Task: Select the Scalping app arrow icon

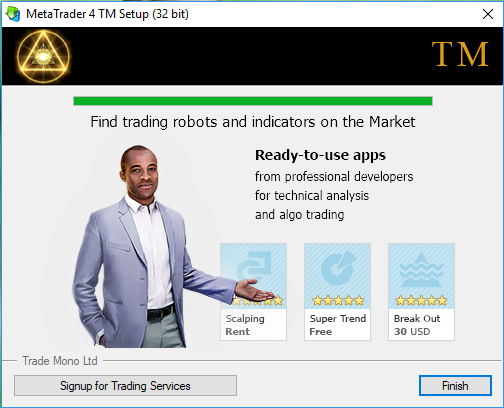Action: pos(254,266)
